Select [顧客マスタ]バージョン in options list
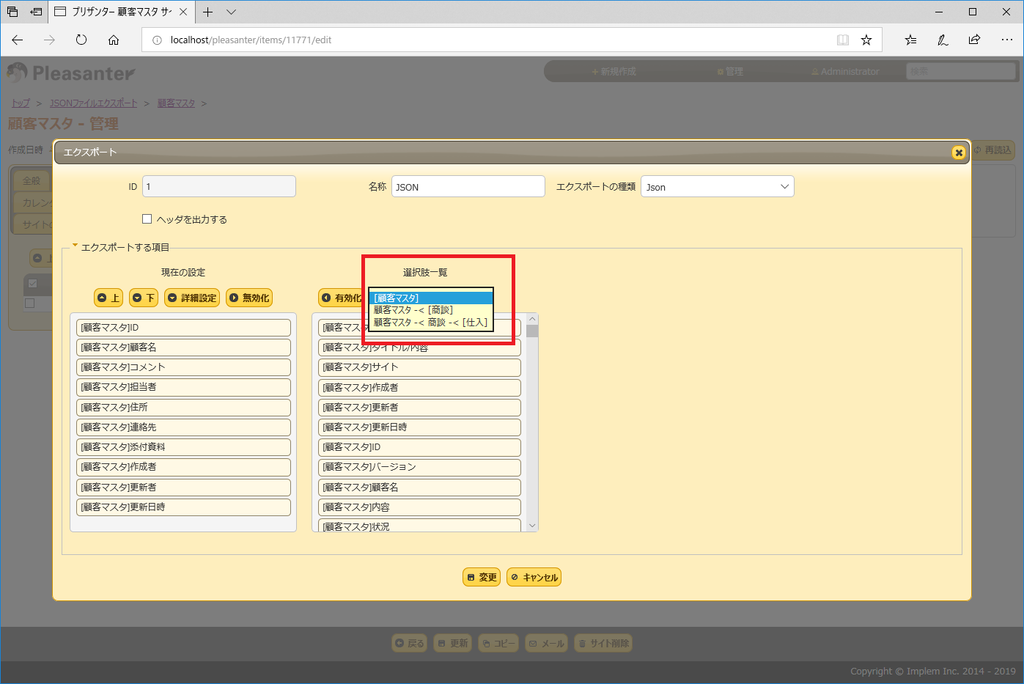The height and width of the screenshot is (684, 1024). pyautogui.click(x=419, y=467)
